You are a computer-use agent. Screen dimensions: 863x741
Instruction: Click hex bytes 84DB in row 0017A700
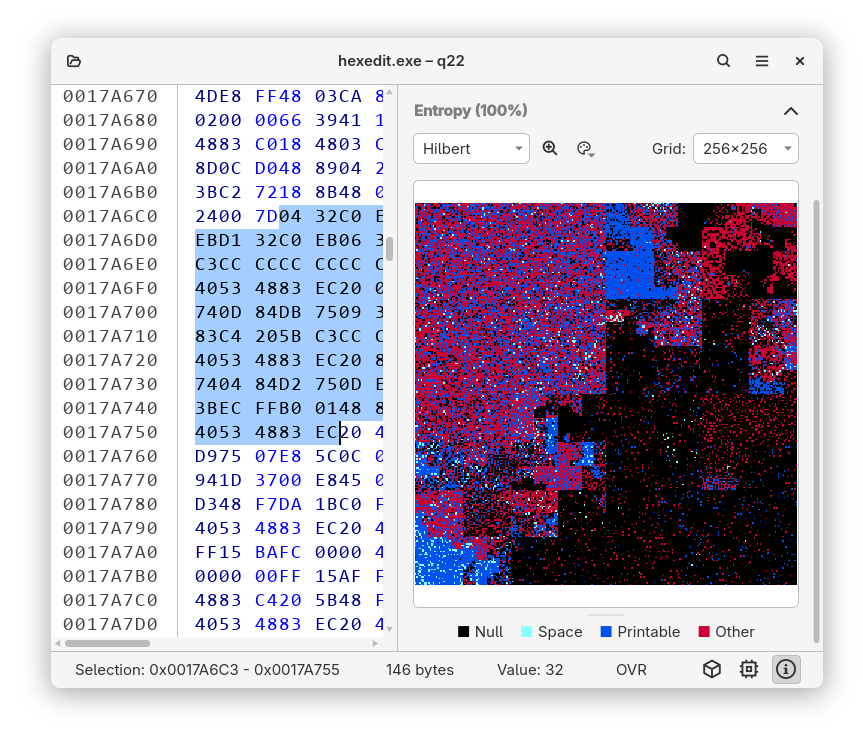point(278,312)
